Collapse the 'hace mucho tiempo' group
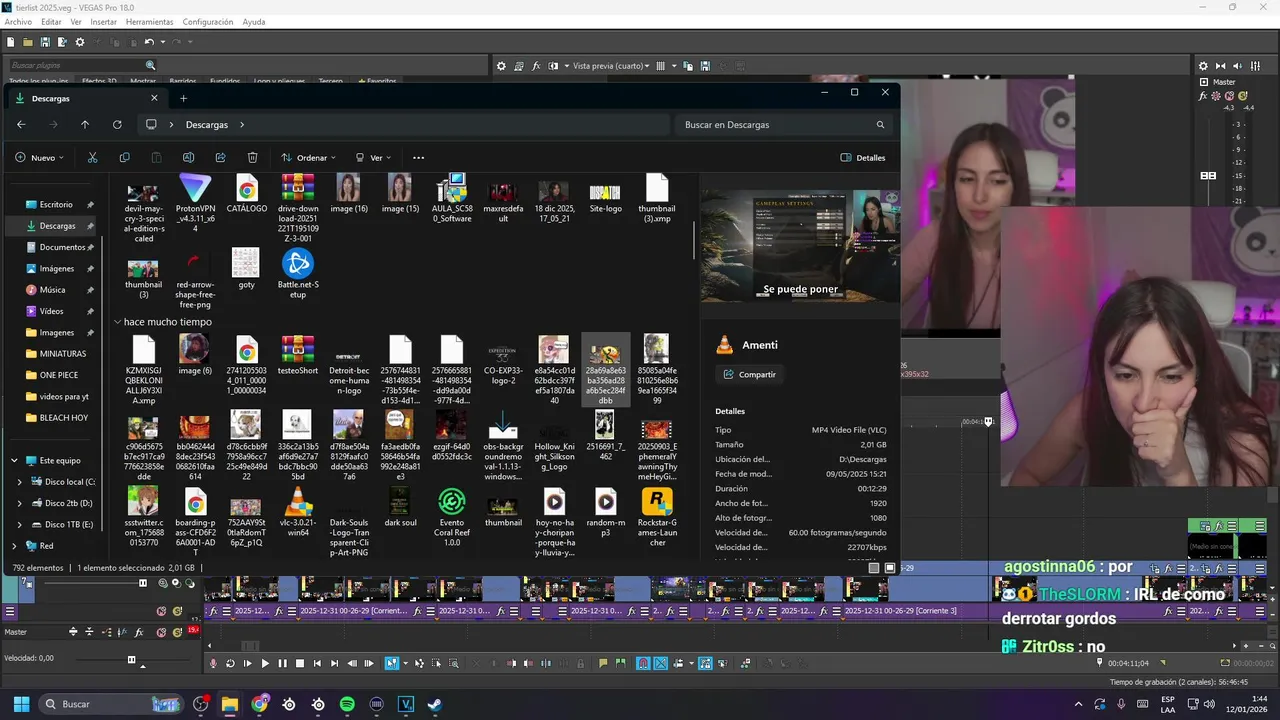Image resolution: width=1280 pixels, height=720 pixels. click(x=117, y=322)
